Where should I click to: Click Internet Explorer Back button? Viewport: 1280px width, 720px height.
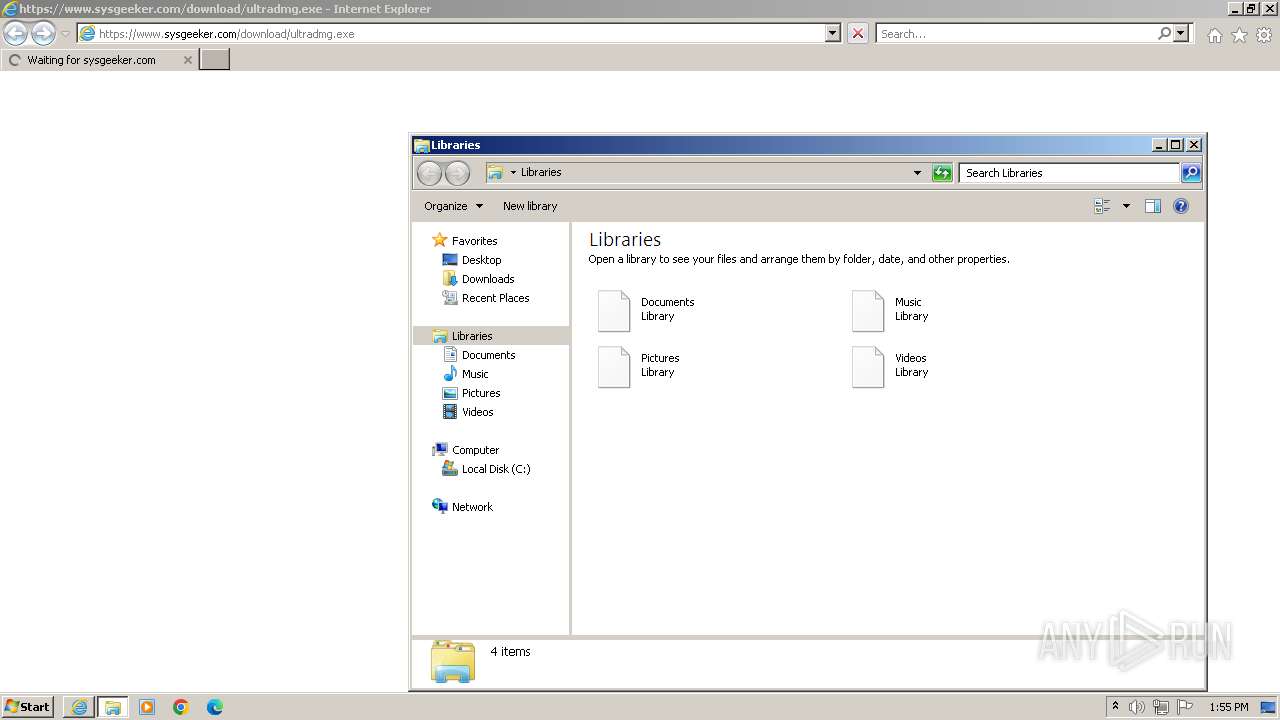point(16,33)
